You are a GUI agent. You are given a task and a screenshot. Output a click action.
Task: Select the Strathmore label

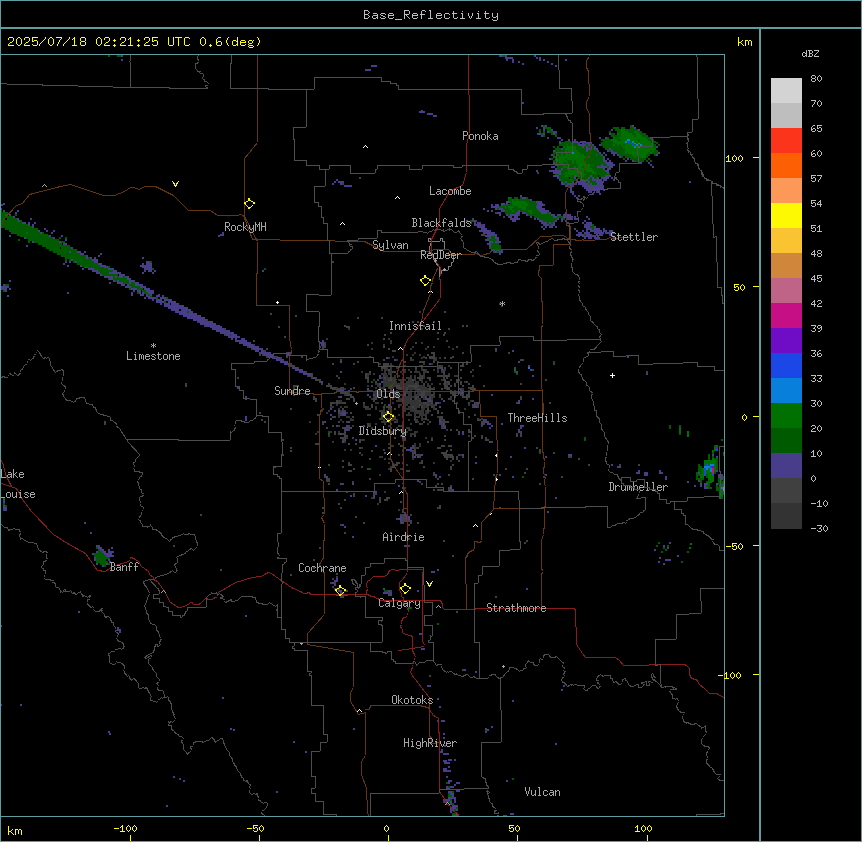pyautogui.click(x=516, y=608)
